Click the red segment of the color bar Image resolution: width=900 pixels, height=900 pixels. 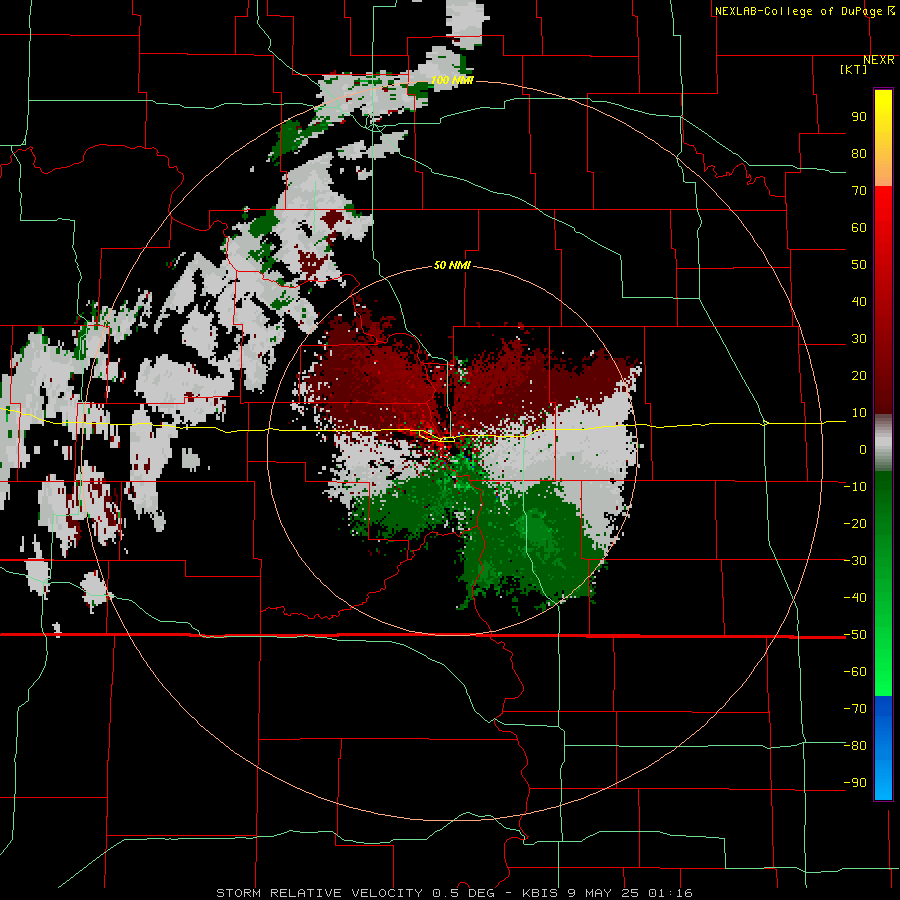point(883,300)
